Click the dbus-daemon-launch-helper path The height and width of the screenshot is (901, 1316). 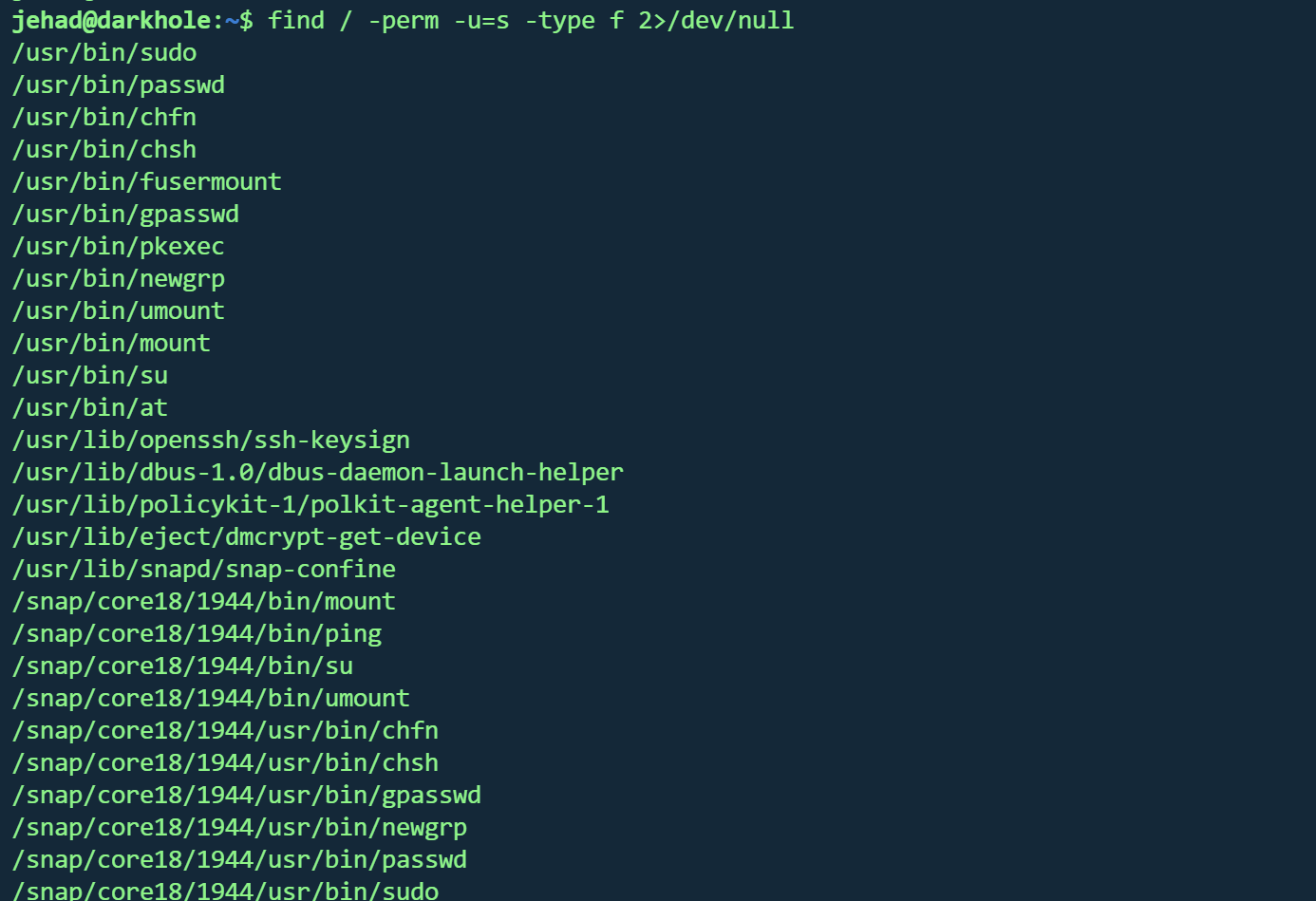(318, 472)
